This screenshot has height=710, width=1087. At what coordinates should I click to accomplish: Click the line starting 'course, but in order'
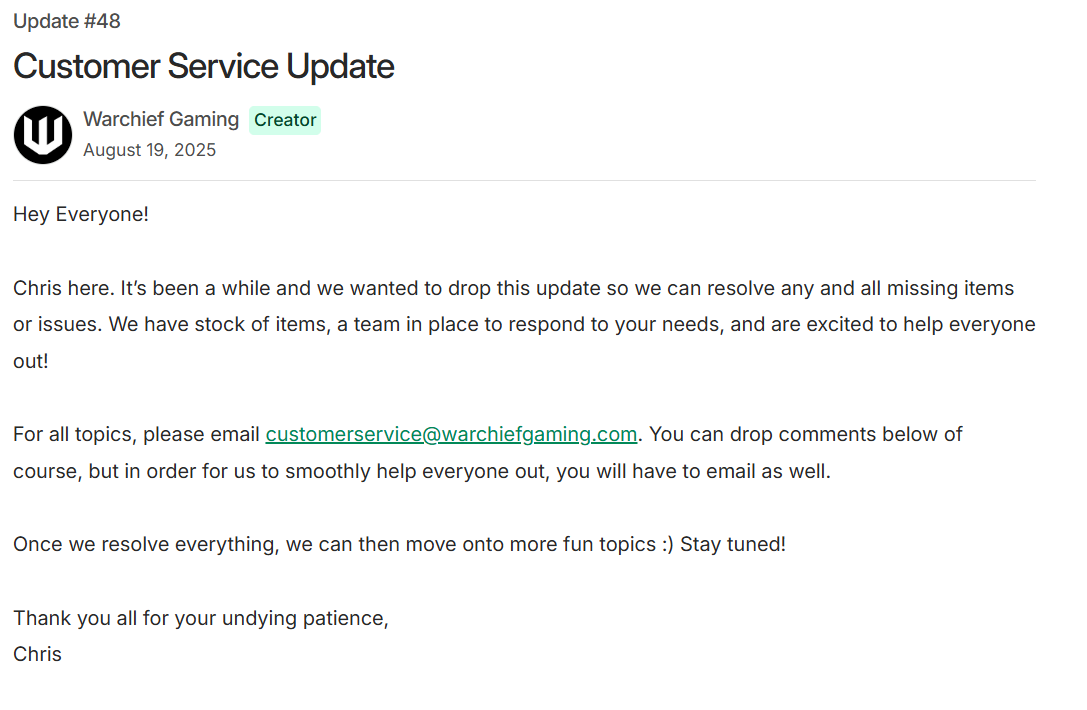point(421,470)
